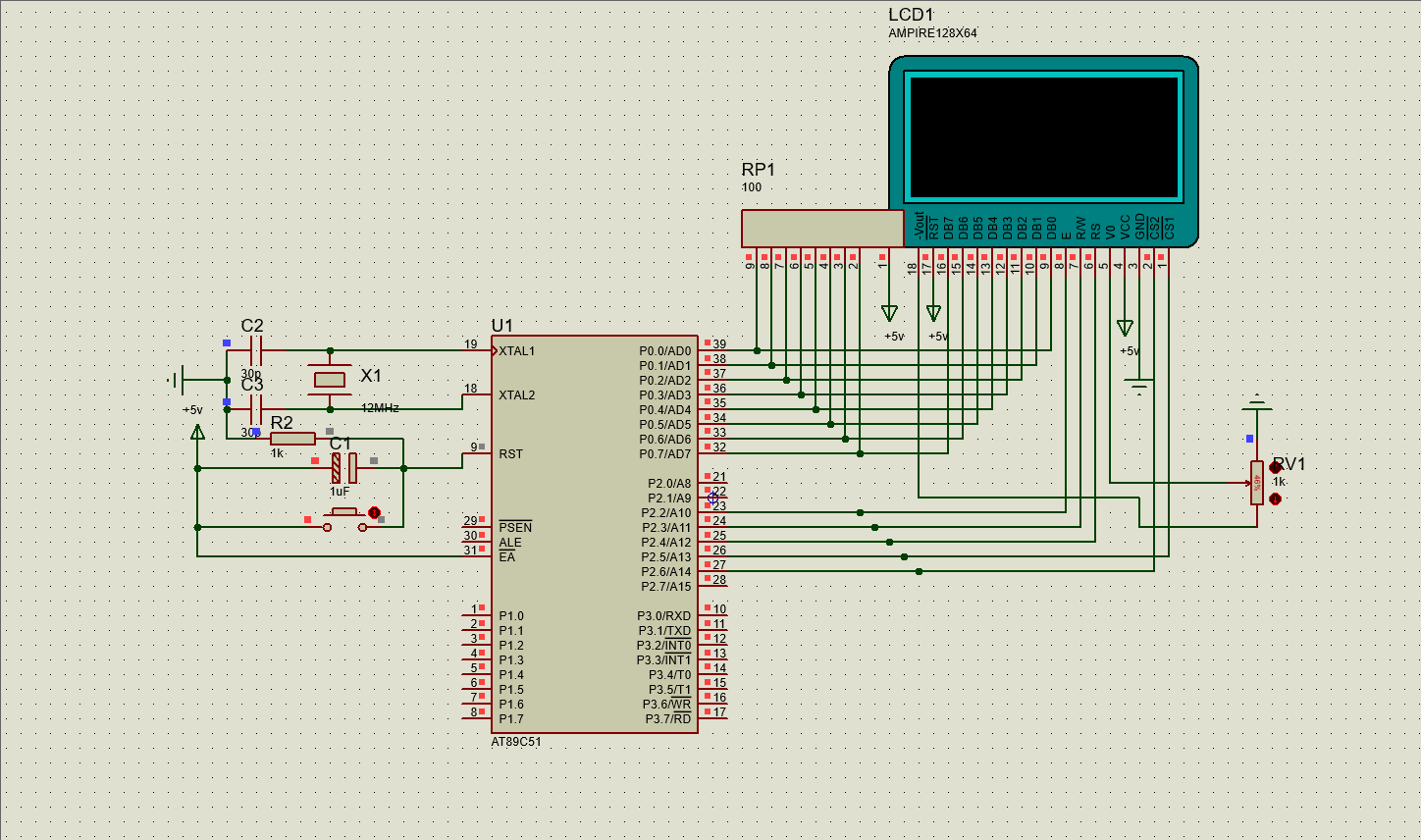The width and height of the screenshot is (1421, 840).
Task: Select the R2 resistor symbol
Action: [292, 439]
